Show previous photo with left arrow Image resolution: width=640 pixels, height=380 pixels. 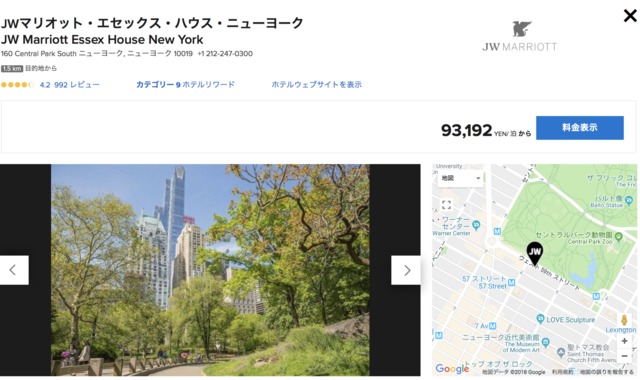14,270
